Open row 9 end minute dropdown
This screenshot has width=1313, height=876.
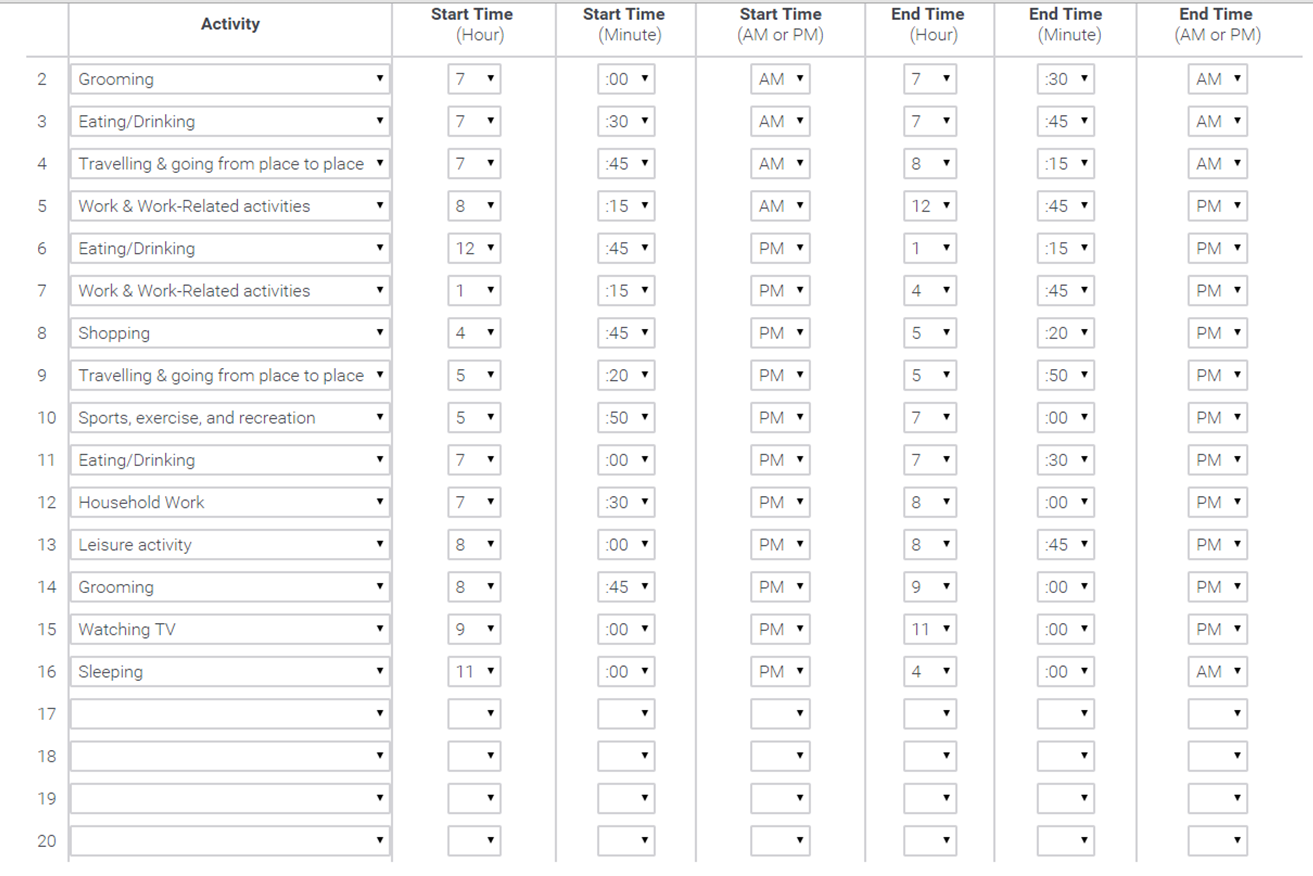[1066, 376]
